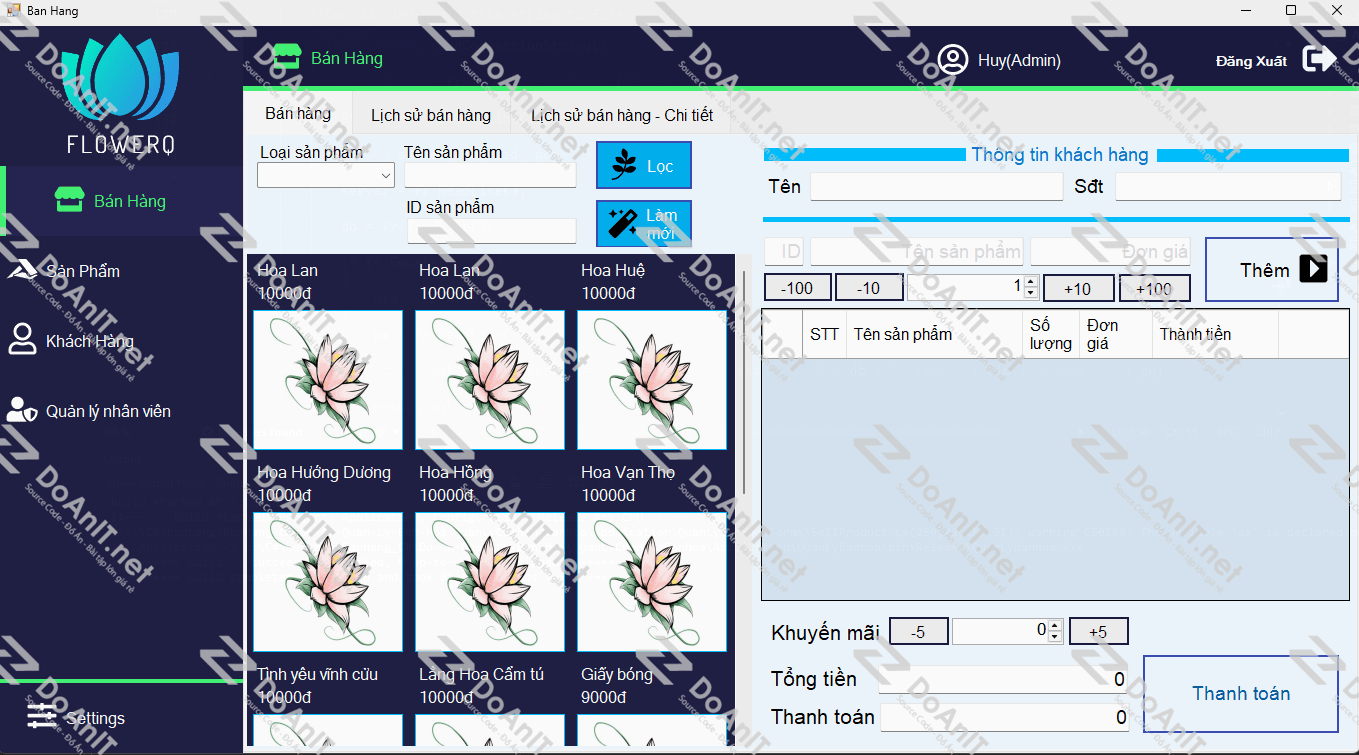
Task: Click the Đơn giá column header
Action: 1116,334
